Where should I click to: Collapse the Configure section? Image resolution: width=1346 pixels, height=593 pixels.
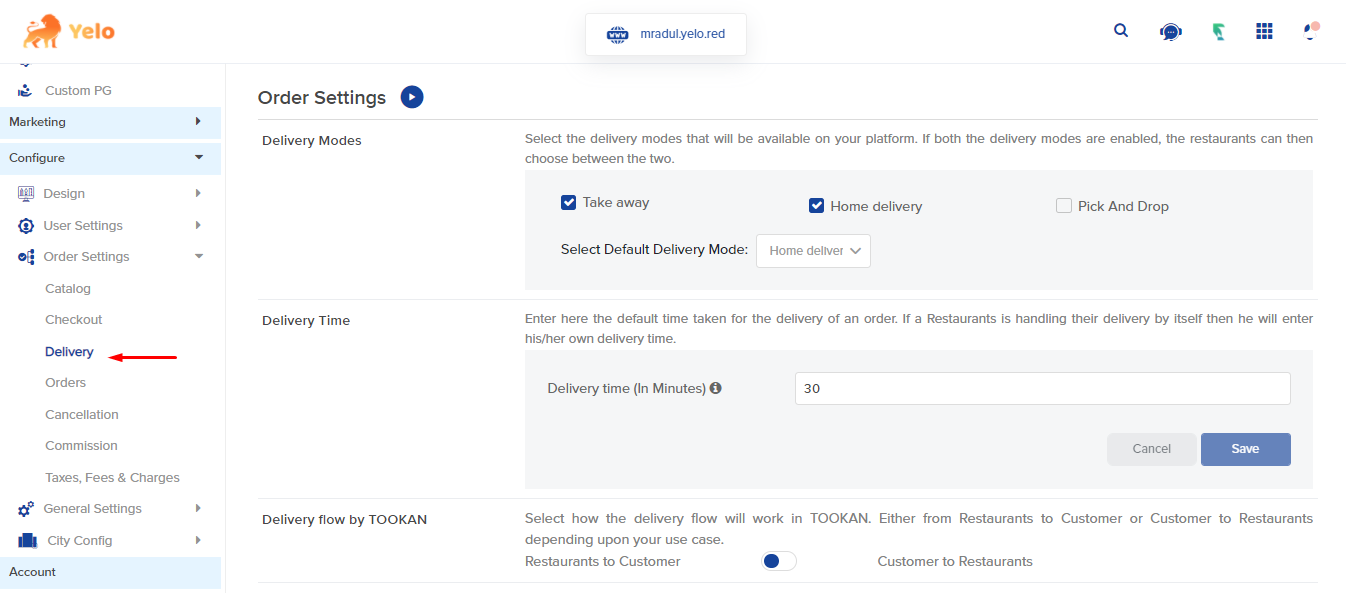click(x=110, y=158)
